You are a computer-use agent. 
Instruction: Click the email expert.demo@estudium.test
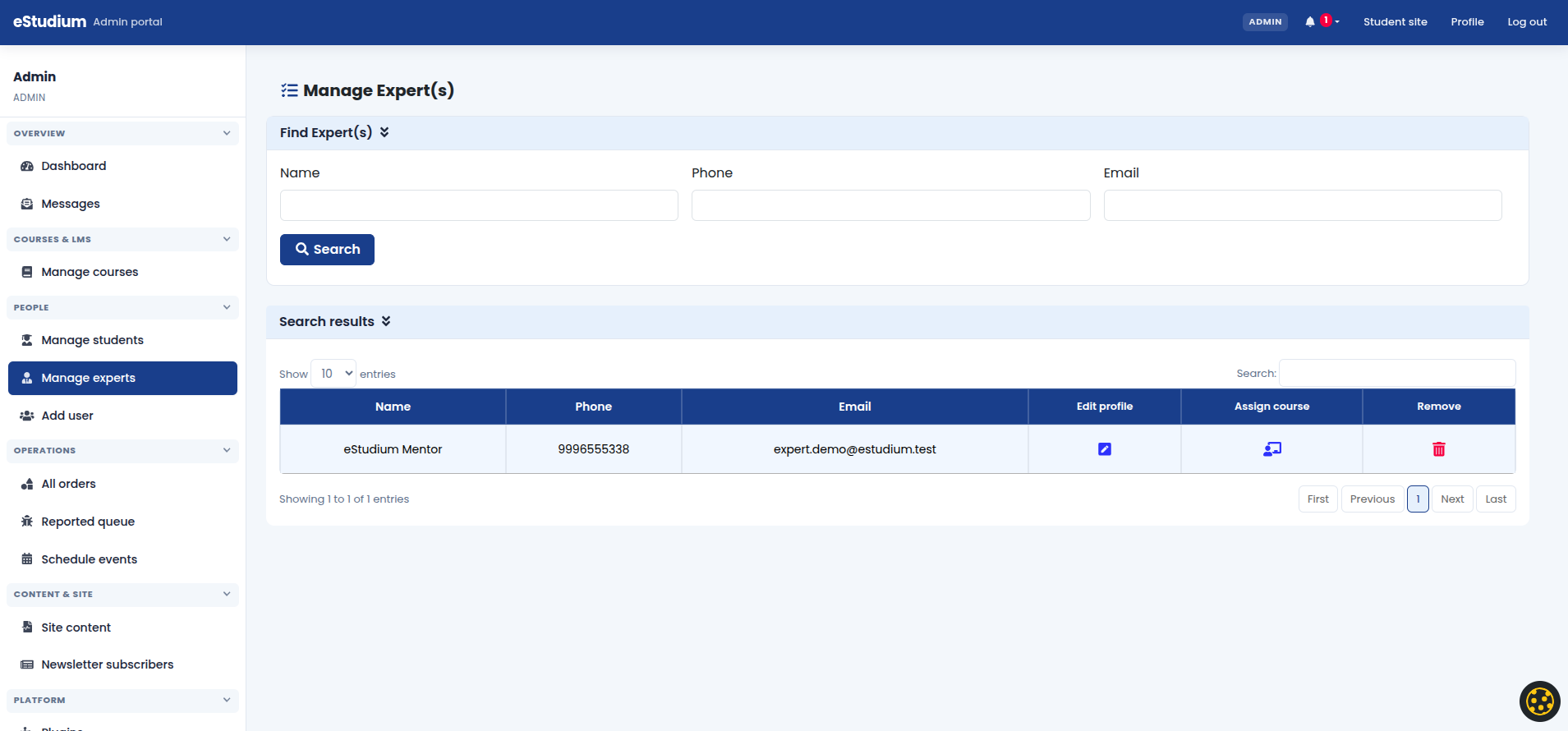pyautogui.click(x=854, y=449)
